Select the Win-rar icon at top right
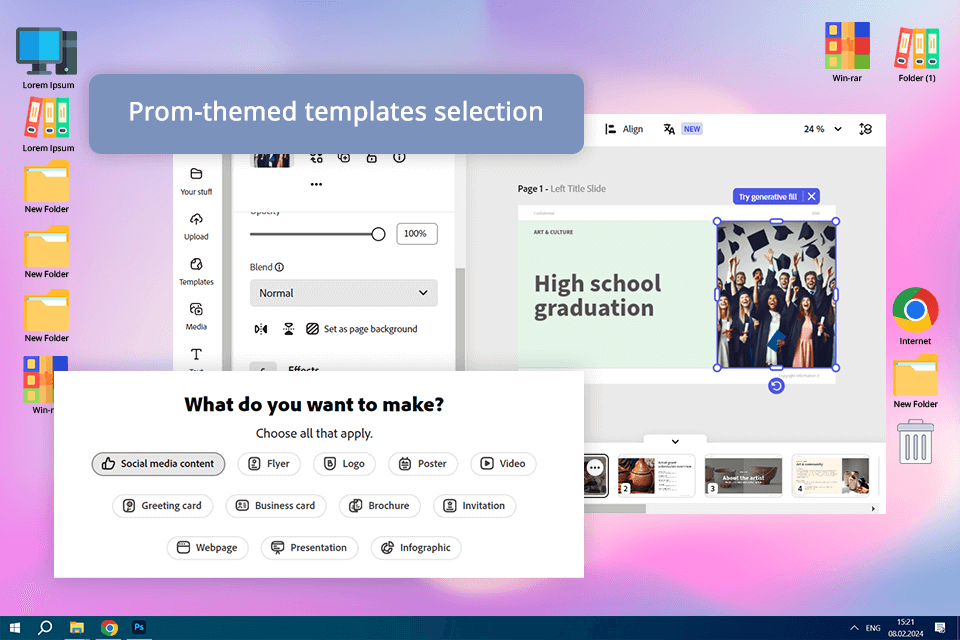Image resolution: width=960 pixels, height=640 pixels. click(847, 51)
